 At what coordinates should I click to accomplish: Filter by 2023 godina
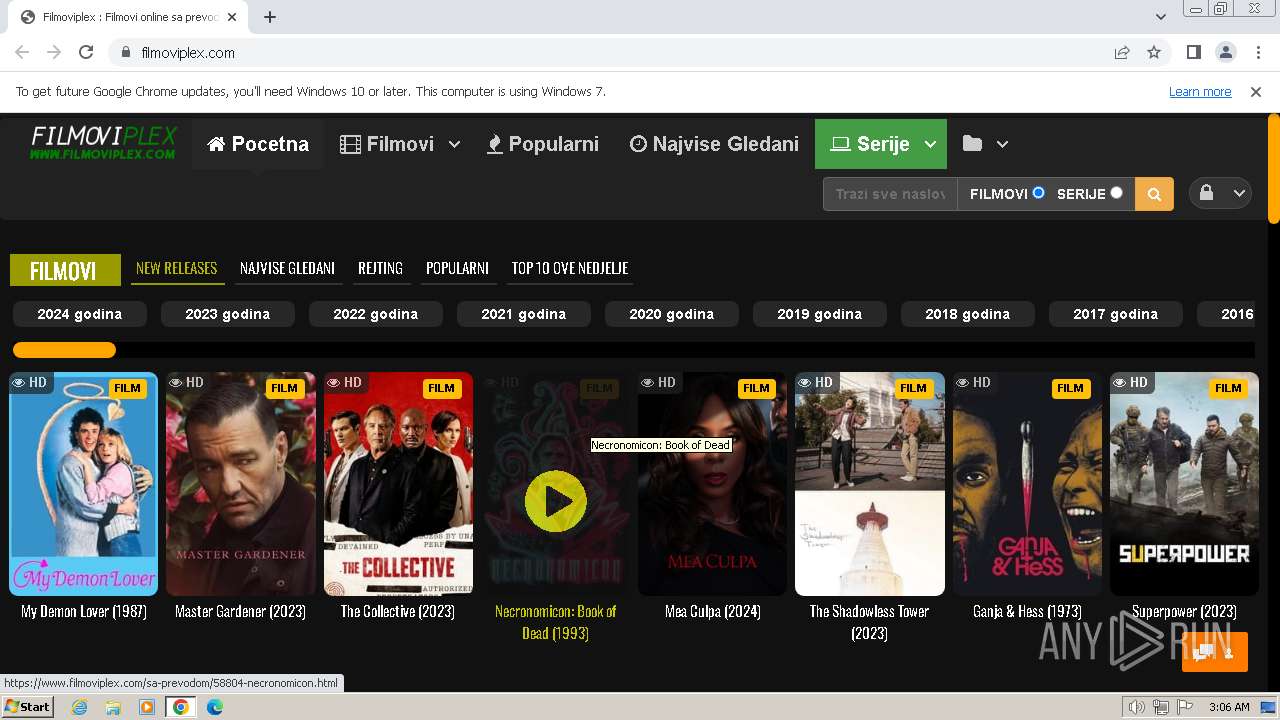coord(228,314)
